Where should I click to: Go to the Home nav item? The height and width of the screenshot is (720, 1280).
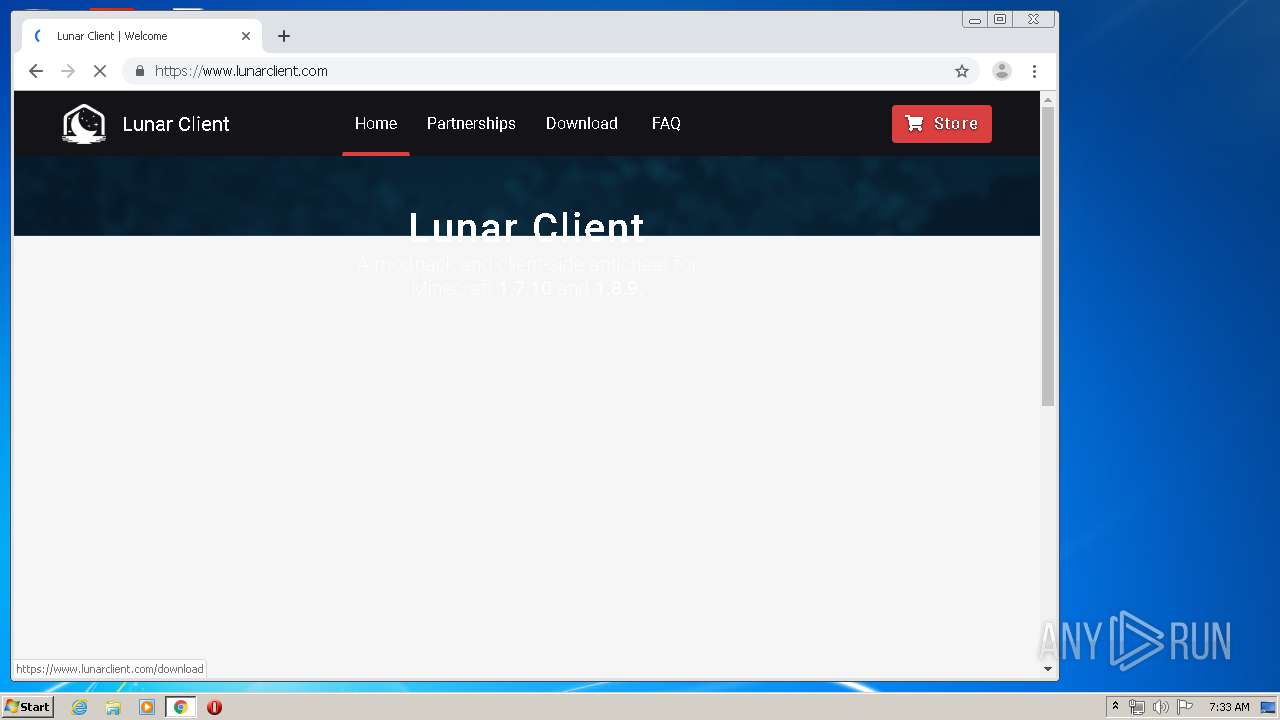376,123
